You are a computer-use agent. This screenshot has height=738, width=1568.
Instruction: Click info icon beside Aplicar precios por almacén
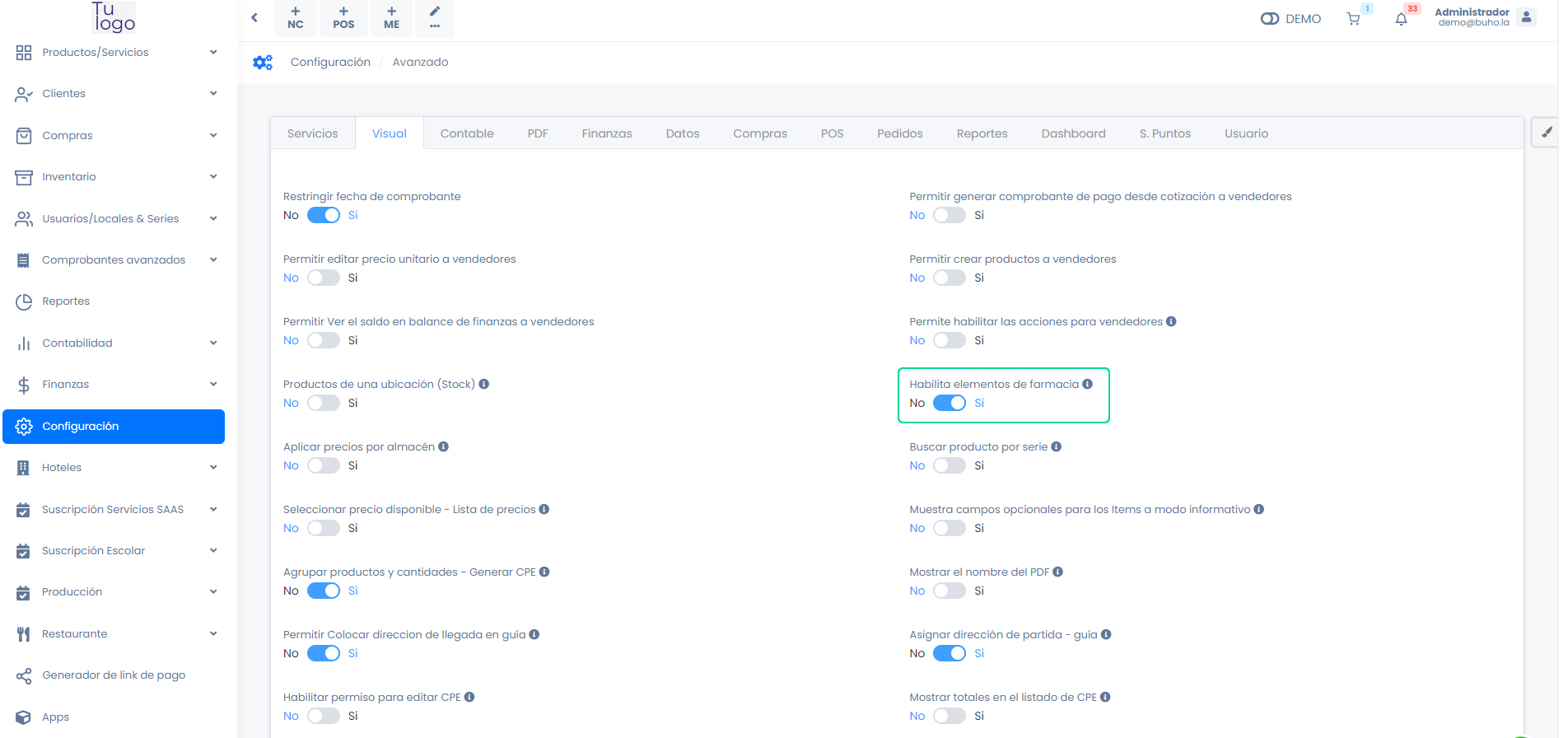(444, 446)
